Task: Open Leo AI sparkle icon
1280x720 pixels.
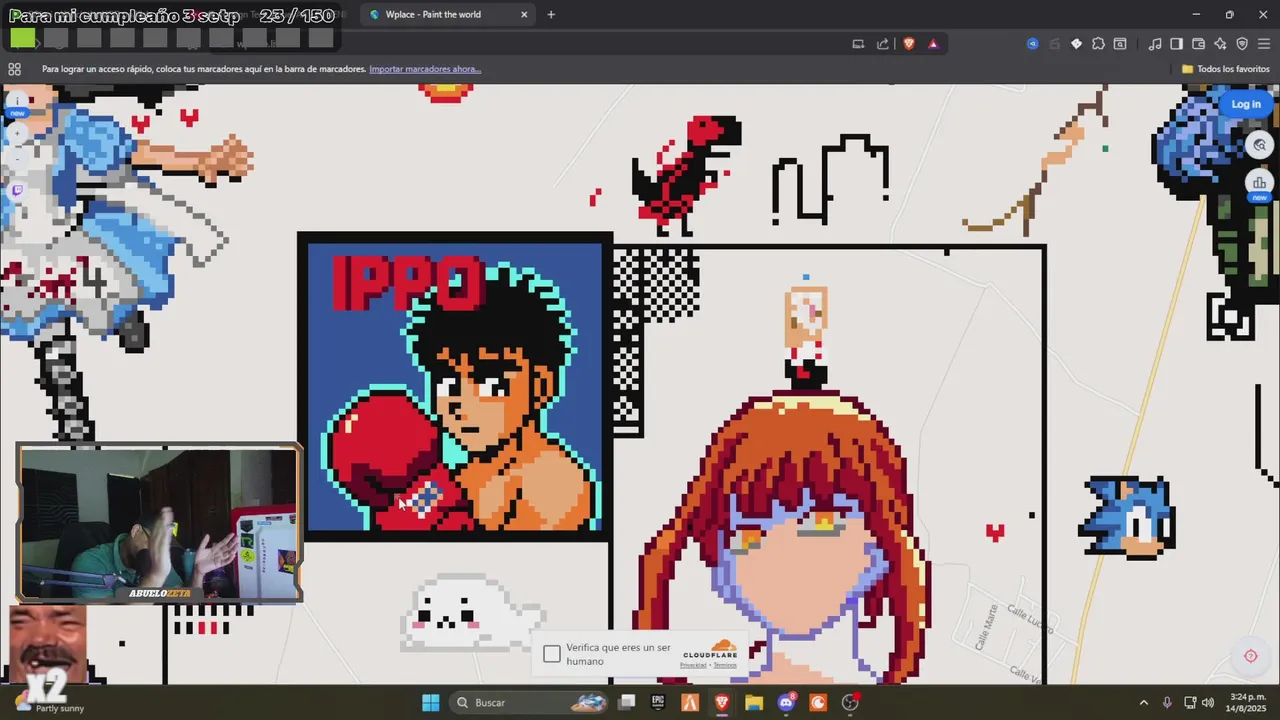Action: [x=1220, y=44]
